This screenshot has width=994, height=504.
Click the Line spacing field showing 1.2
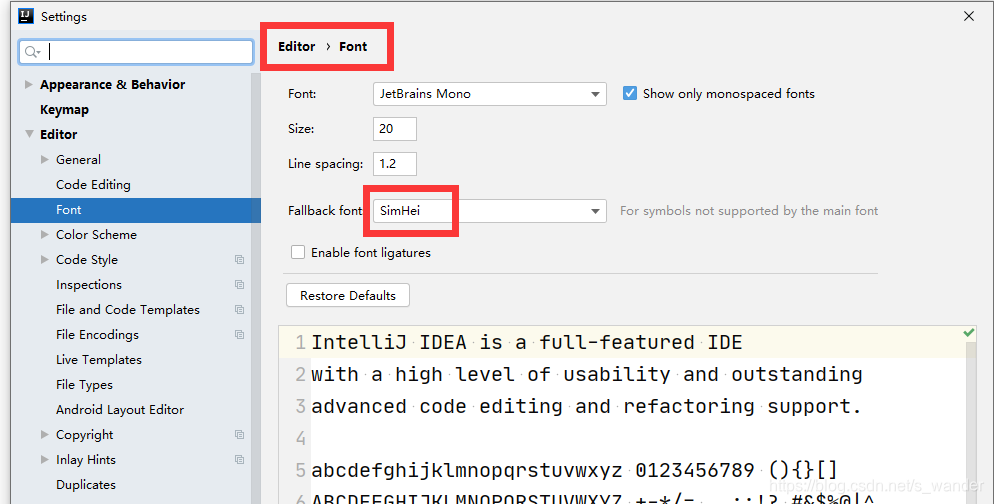coord(394,164)
